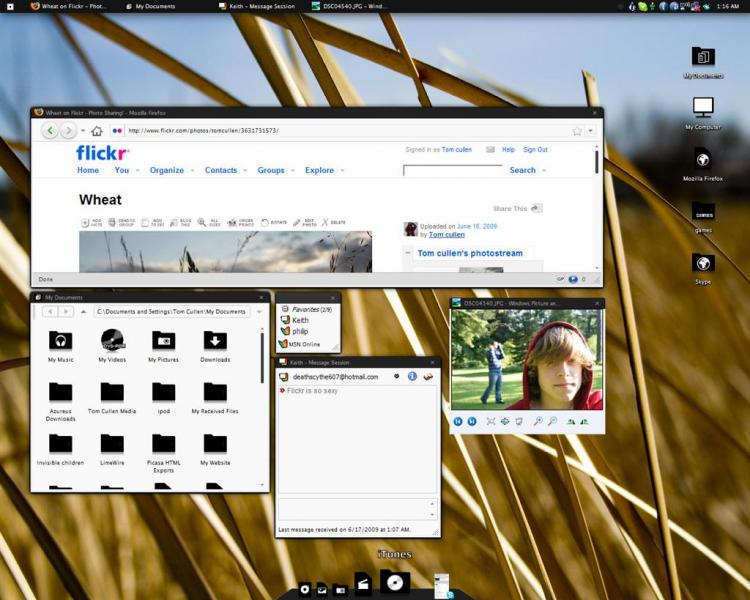Open Invisible children folder
750x600 pixels.
click(60, 449)
